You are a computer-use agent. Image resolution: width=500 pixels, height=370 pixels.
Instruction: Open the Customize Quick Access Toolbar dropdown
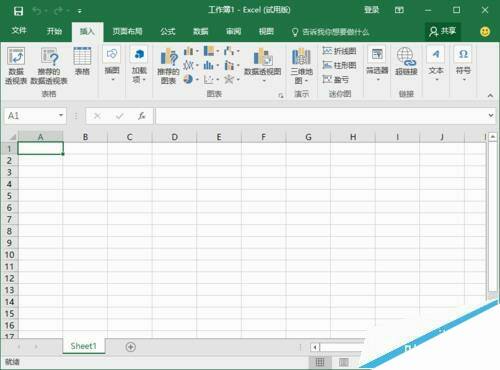[80, 11]
